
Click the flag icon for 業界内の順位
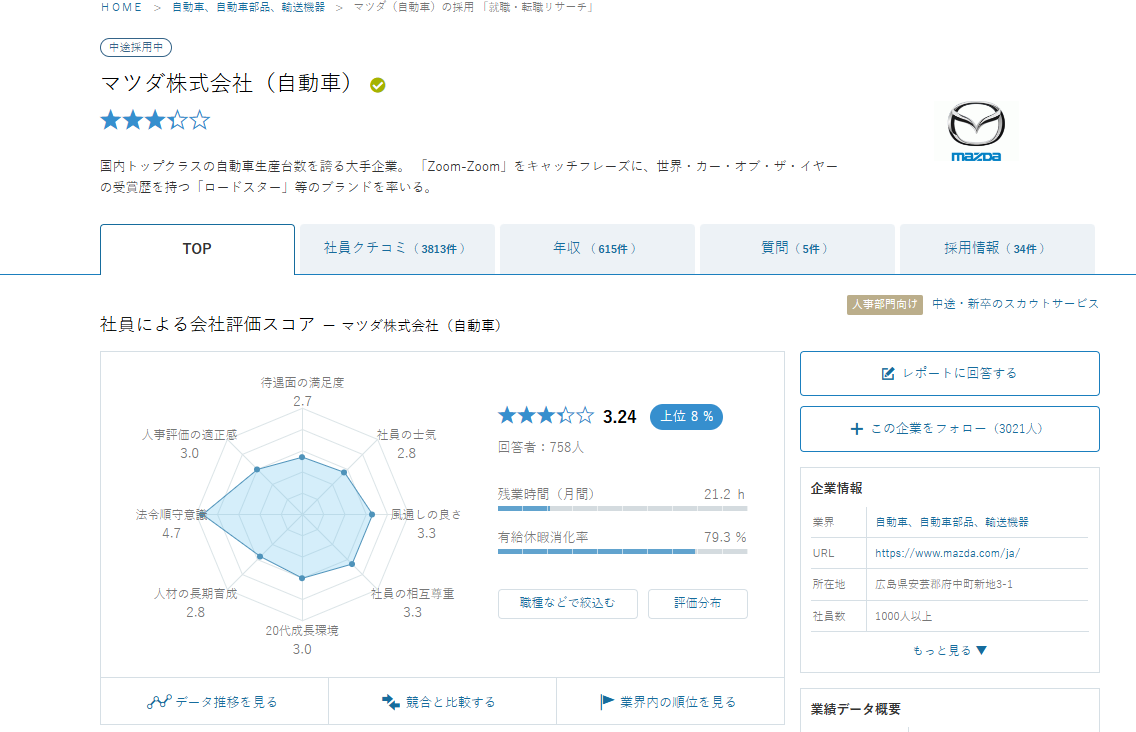(606, 702)
